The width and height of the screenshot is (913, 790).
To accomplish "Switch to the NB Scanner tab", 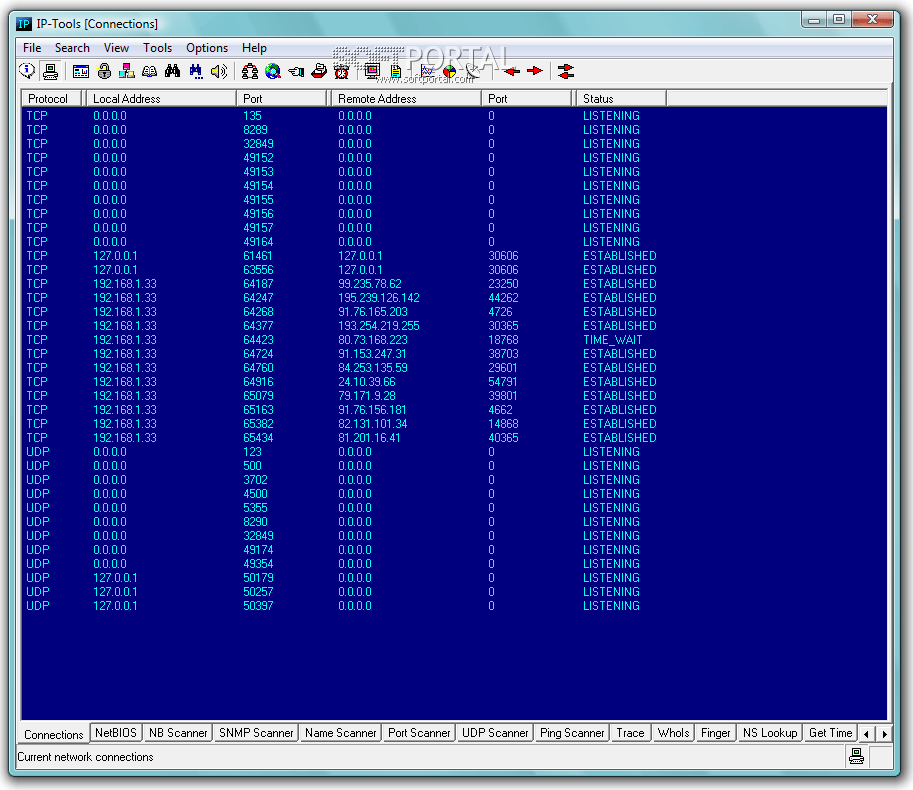I will [178, 732].
